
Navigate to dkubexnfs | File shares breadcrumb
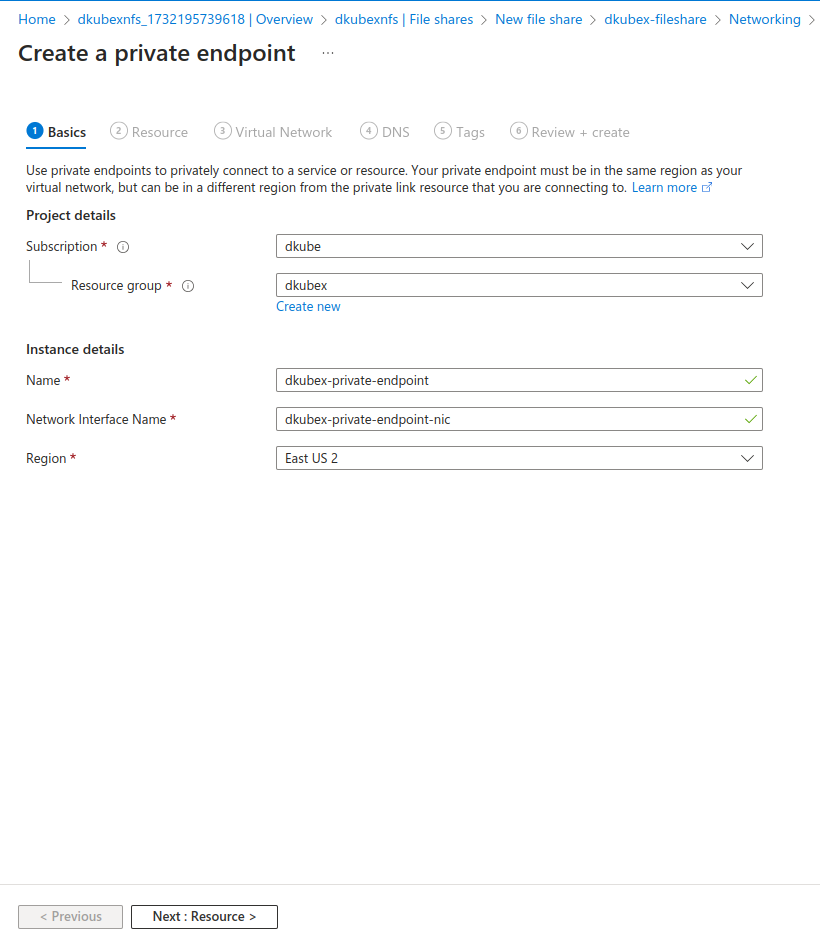404,19
